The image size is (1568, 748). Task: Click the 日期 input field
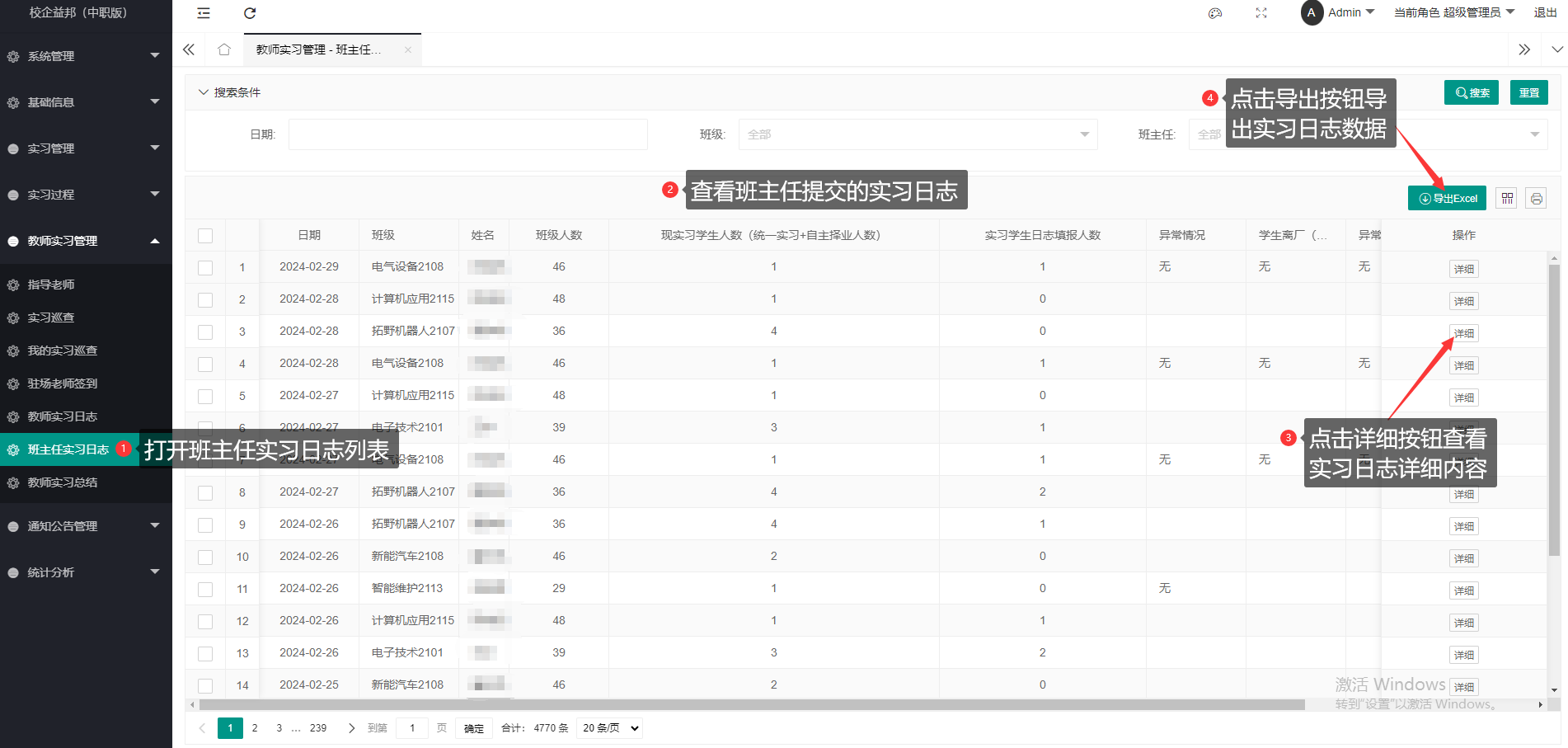(x=467, y=134)
